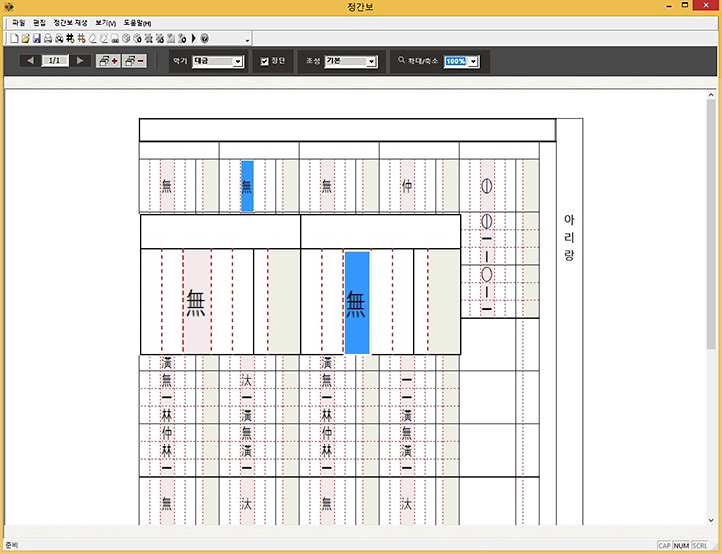Add a page with the plus button

[108, 61]
